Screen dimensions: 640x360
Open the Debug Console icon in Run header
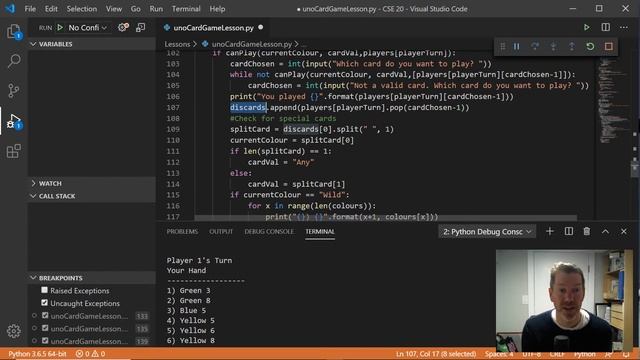(140, 27)
